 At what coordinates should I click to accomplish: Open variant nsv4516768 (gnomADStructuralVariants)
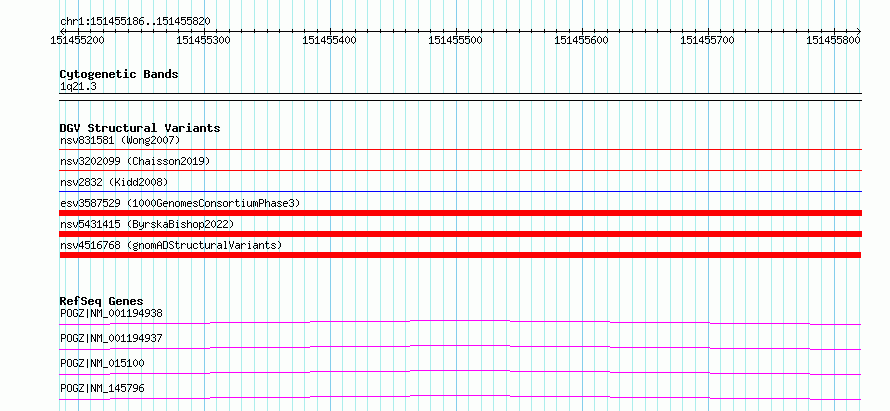171,245
